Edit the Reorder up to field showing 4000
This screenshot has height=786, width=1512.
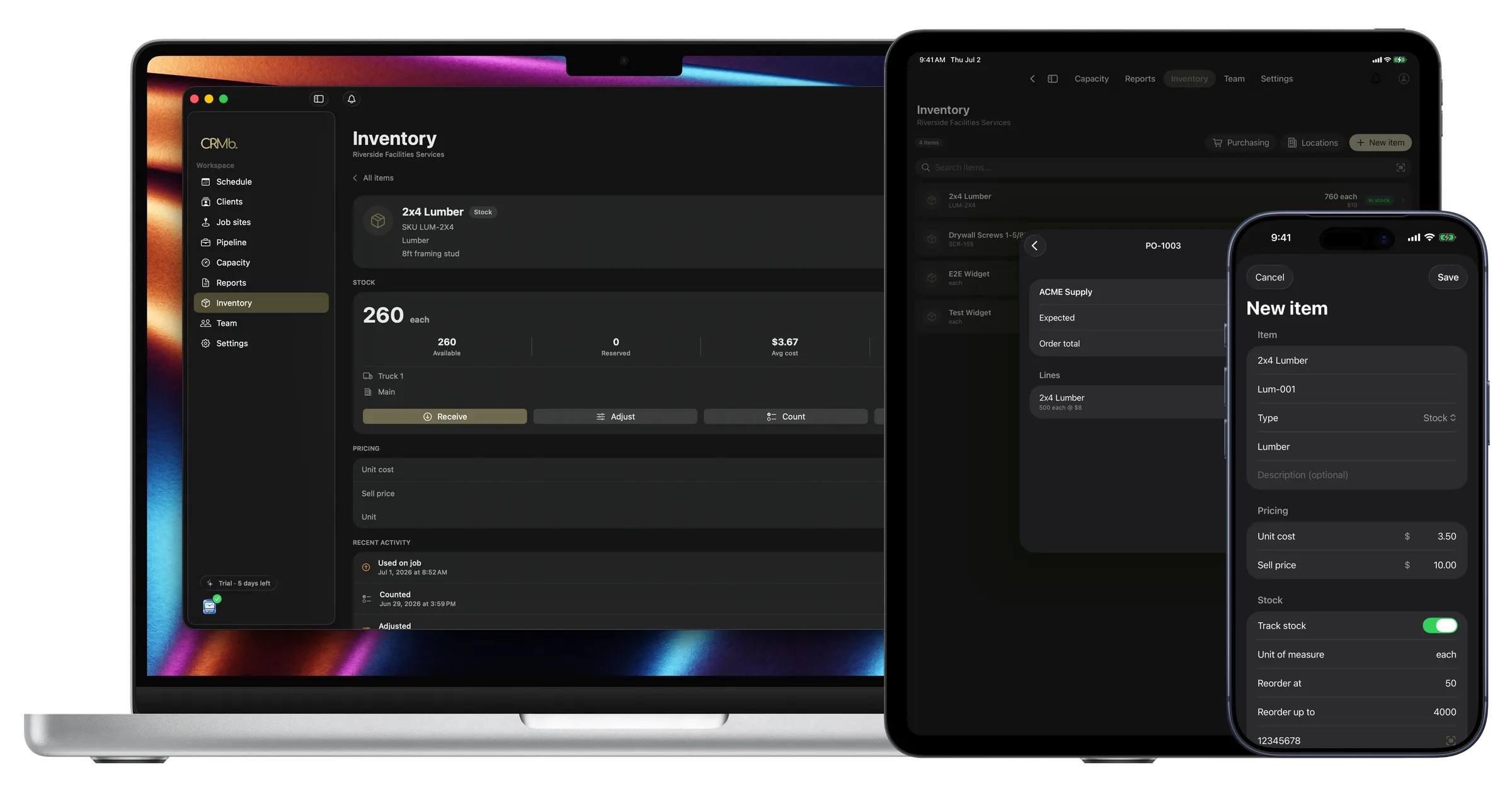pos(1356,712)
